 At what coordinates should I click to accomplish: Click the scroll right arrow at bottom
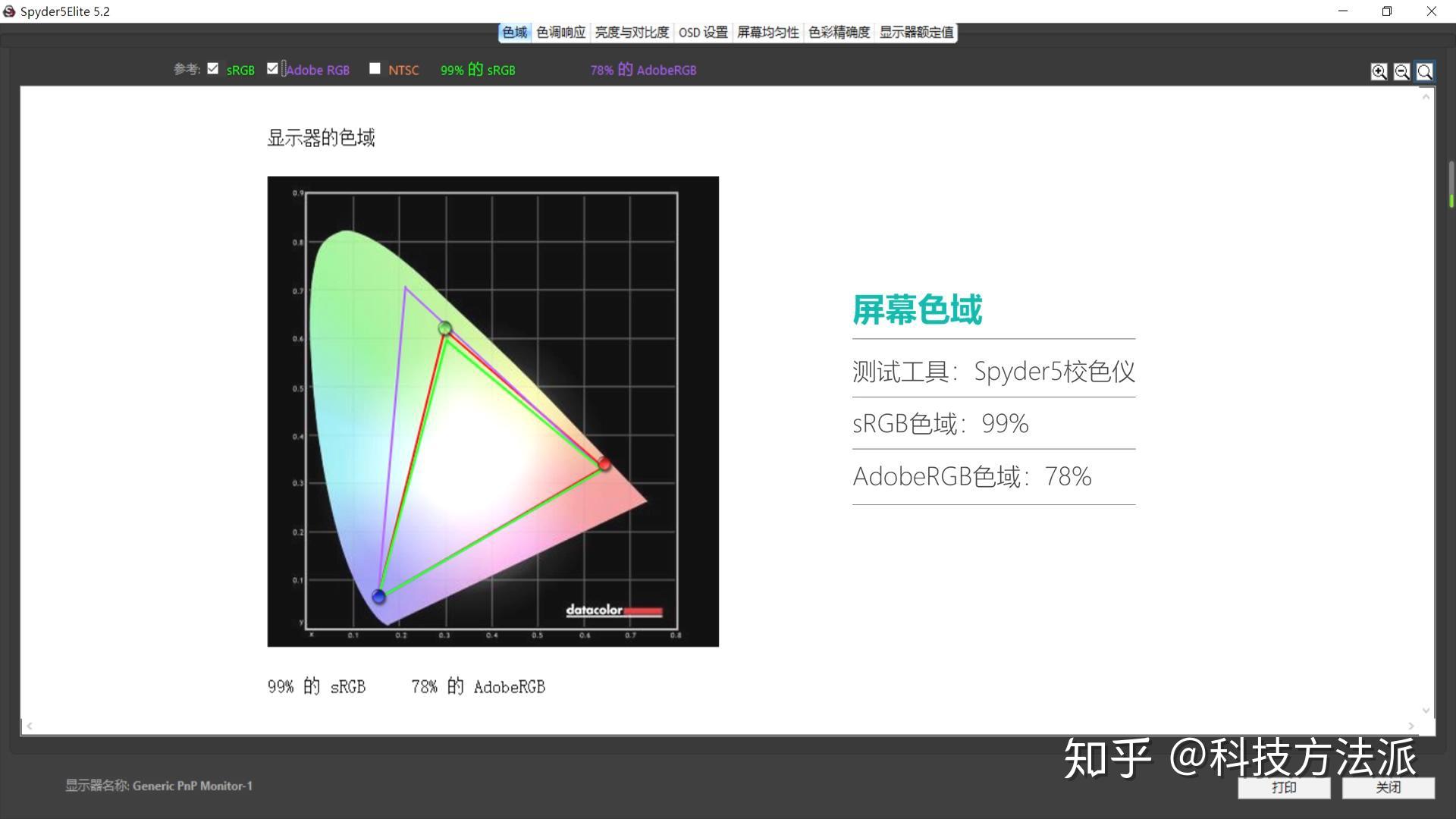(x=1411, y=726)
